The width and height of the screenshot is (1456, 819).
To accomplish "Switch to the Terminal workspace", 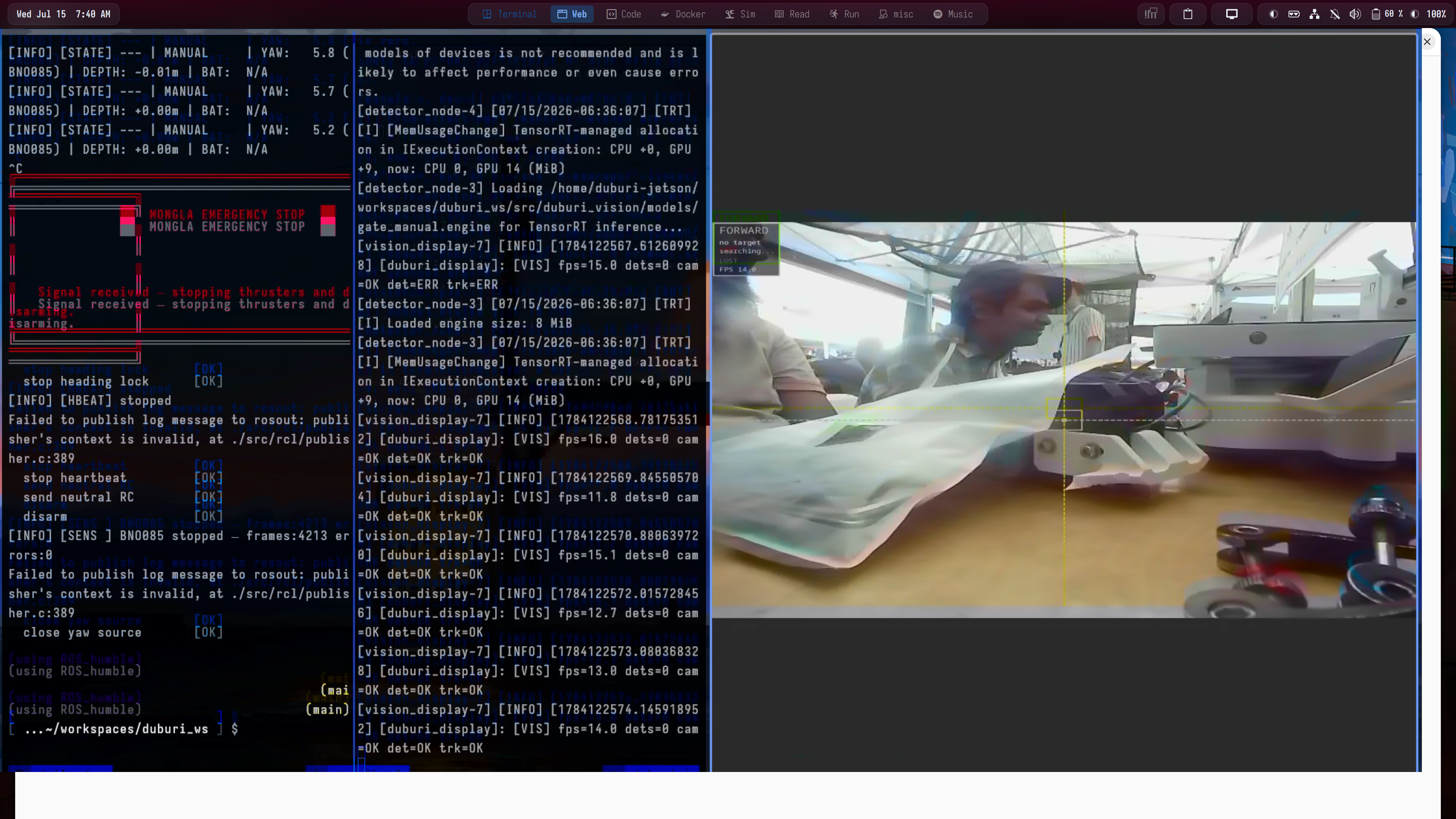I will coord(509,14).
